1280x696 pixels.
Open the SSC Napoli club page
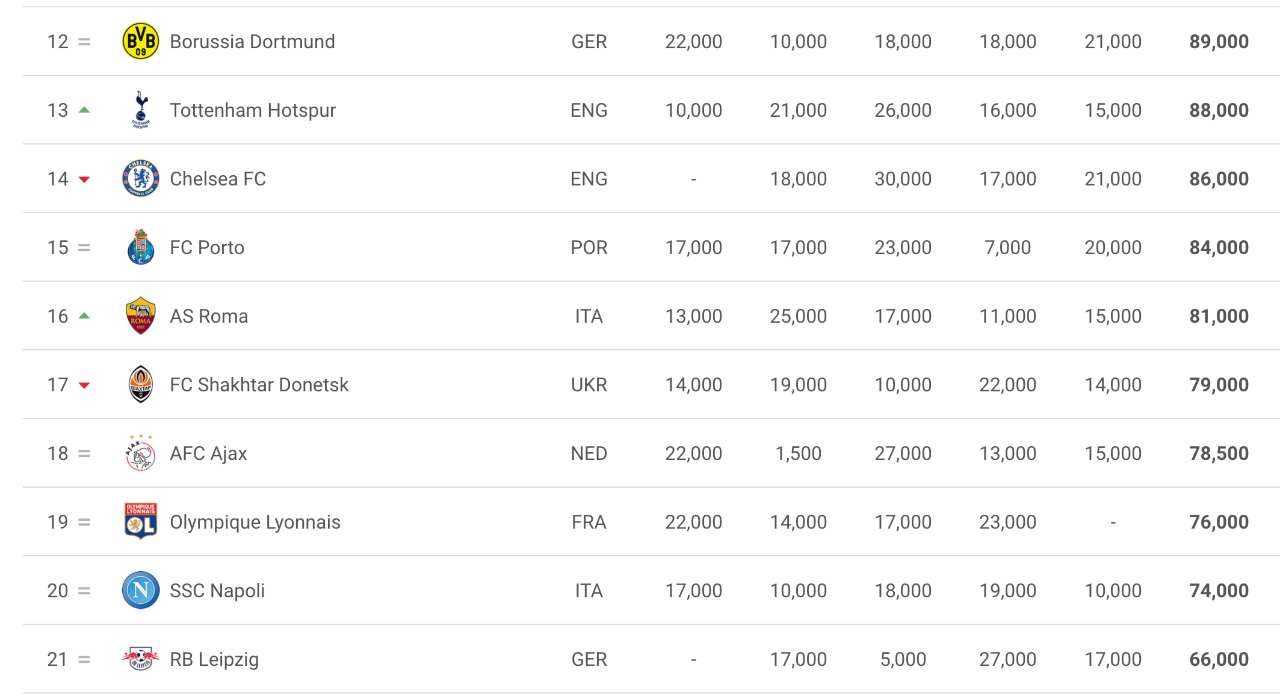pyautogui.click(x=217, y=591)
